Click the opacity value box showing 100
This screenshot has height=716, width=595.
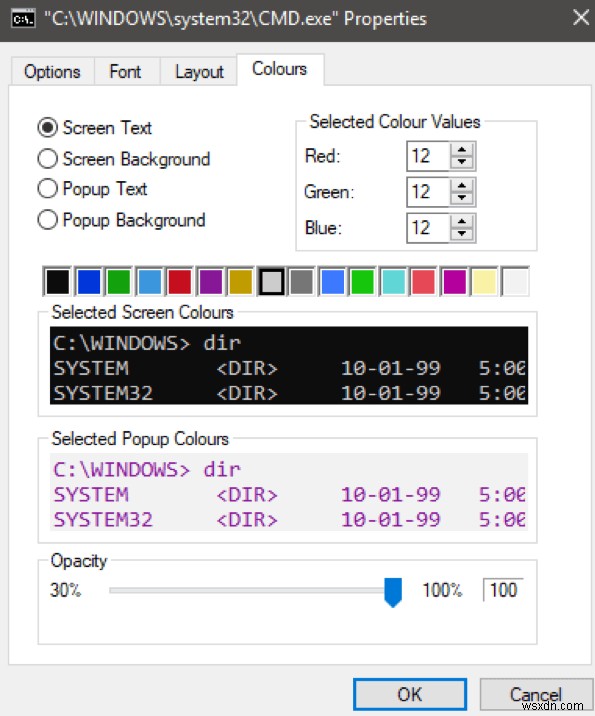pyautogui.click(x=503, y=590)
